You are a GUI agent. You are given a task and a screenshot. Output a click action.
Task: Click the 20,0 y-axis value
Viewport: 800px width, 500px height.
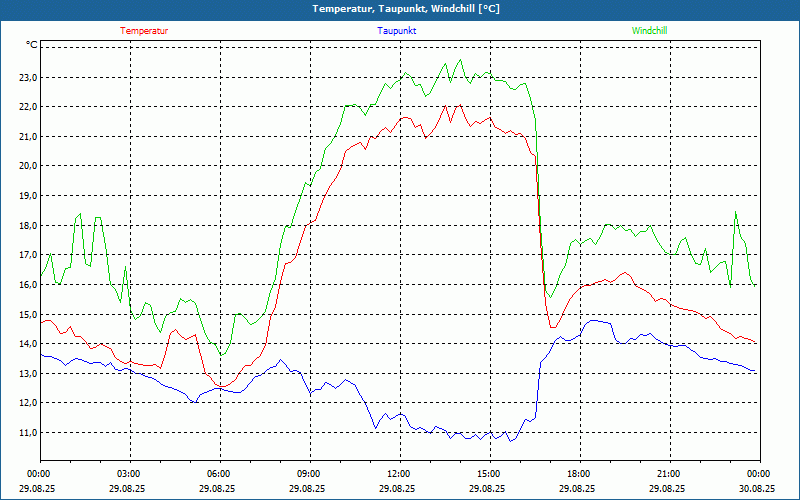pyautogui.click(x=29, y=166)
